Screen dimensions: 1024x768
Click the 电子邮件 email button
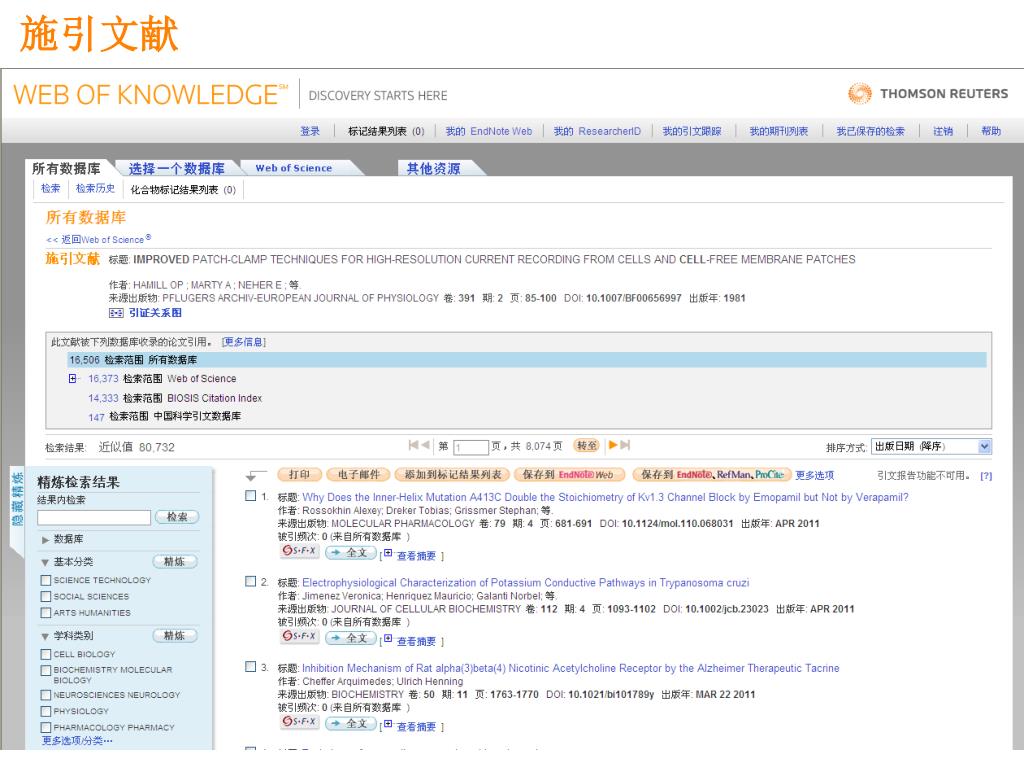(x=359, y=475)
